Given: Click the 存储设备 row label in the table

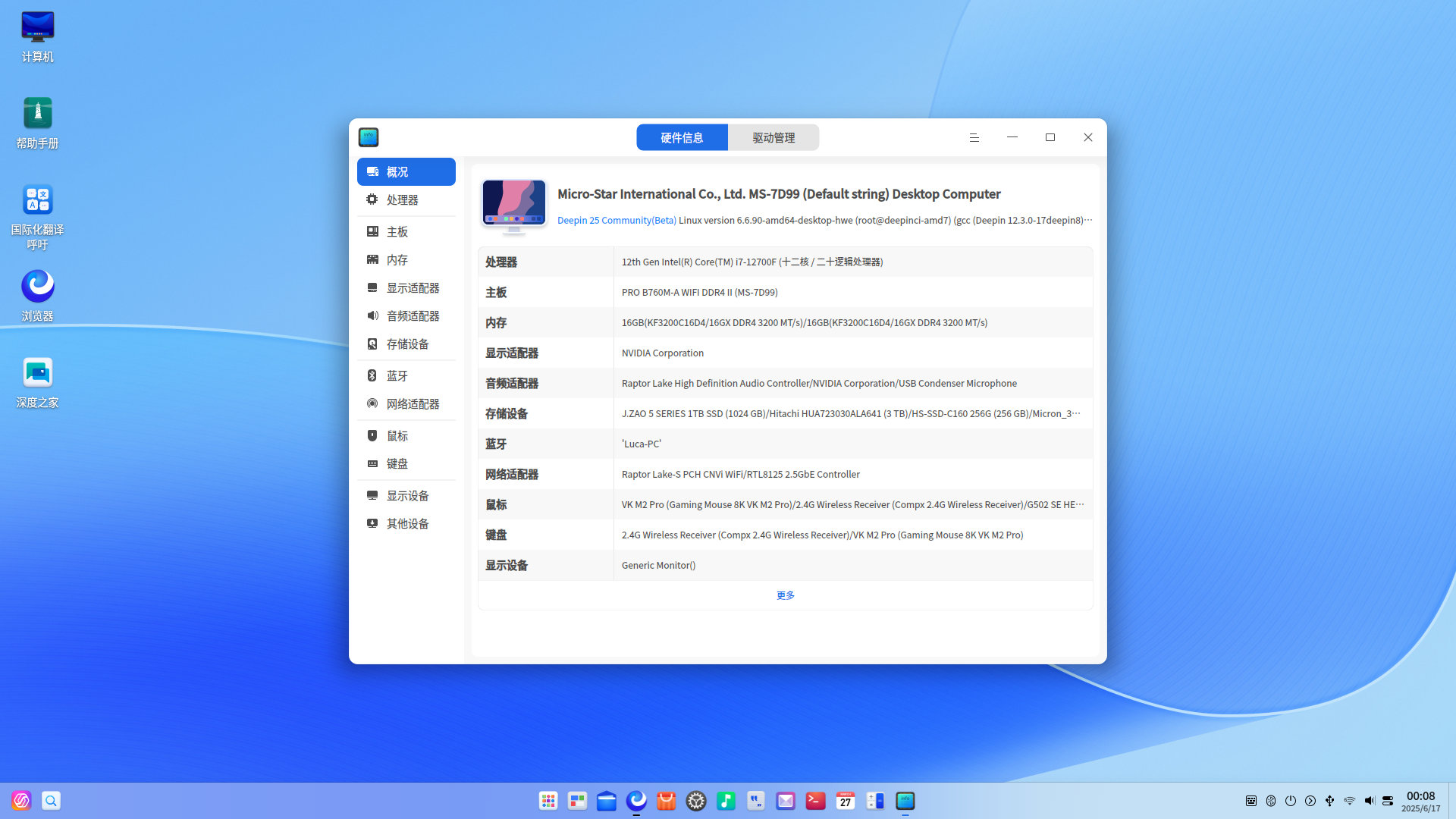Looking at the screenshot, I should [x=507, y=414].
